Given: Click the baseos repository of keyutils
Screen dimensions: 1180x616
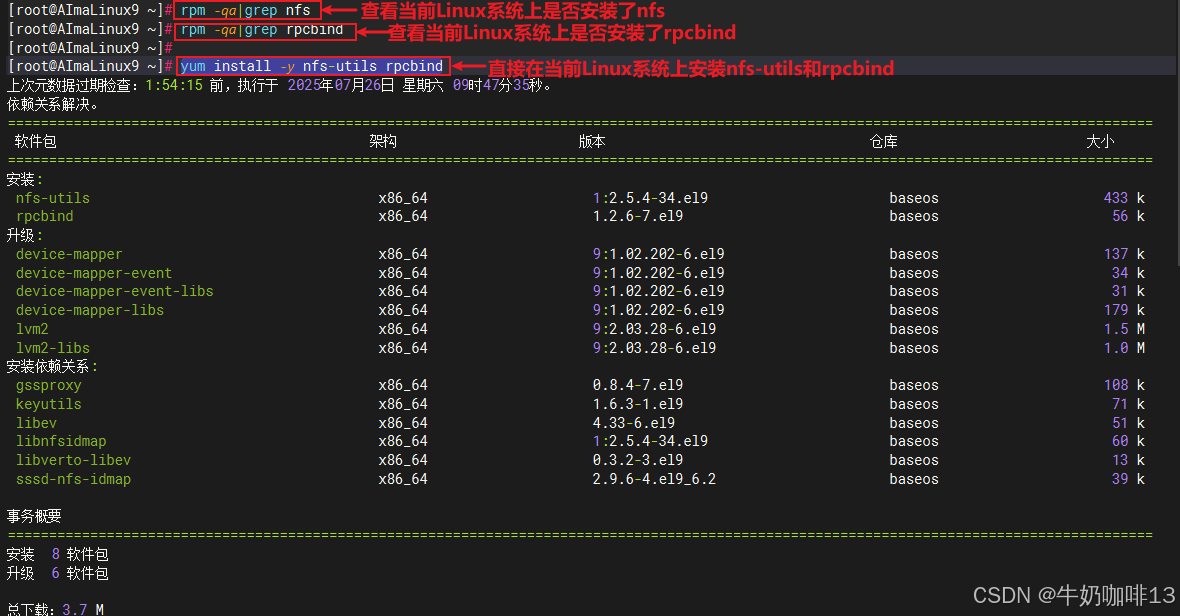Looking at the screenshot, I should pyautogui.click(x=914, y=404).
